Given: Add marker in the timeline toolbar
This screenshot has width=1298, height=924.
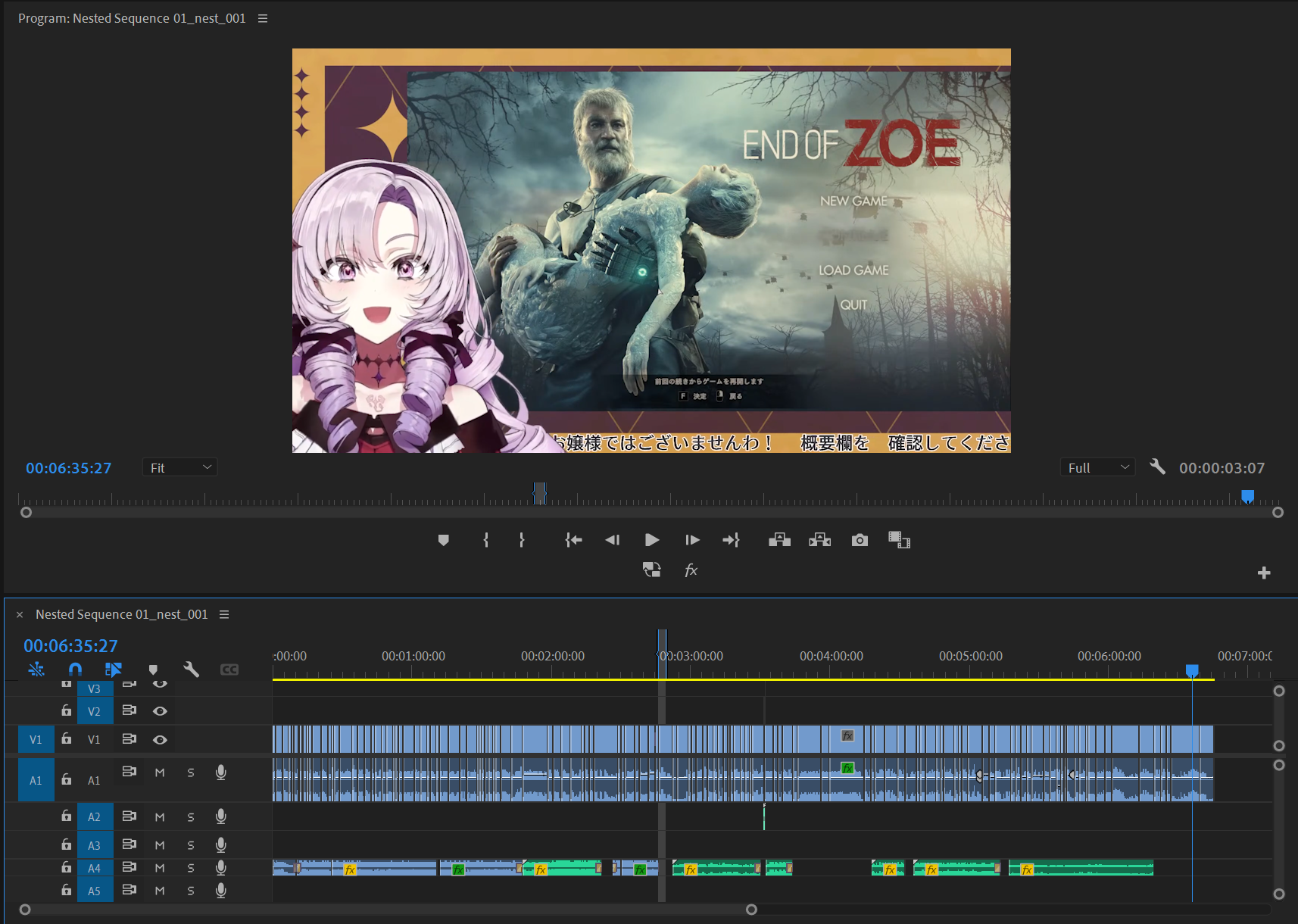Looking at the screenshot, I should 153,670.
